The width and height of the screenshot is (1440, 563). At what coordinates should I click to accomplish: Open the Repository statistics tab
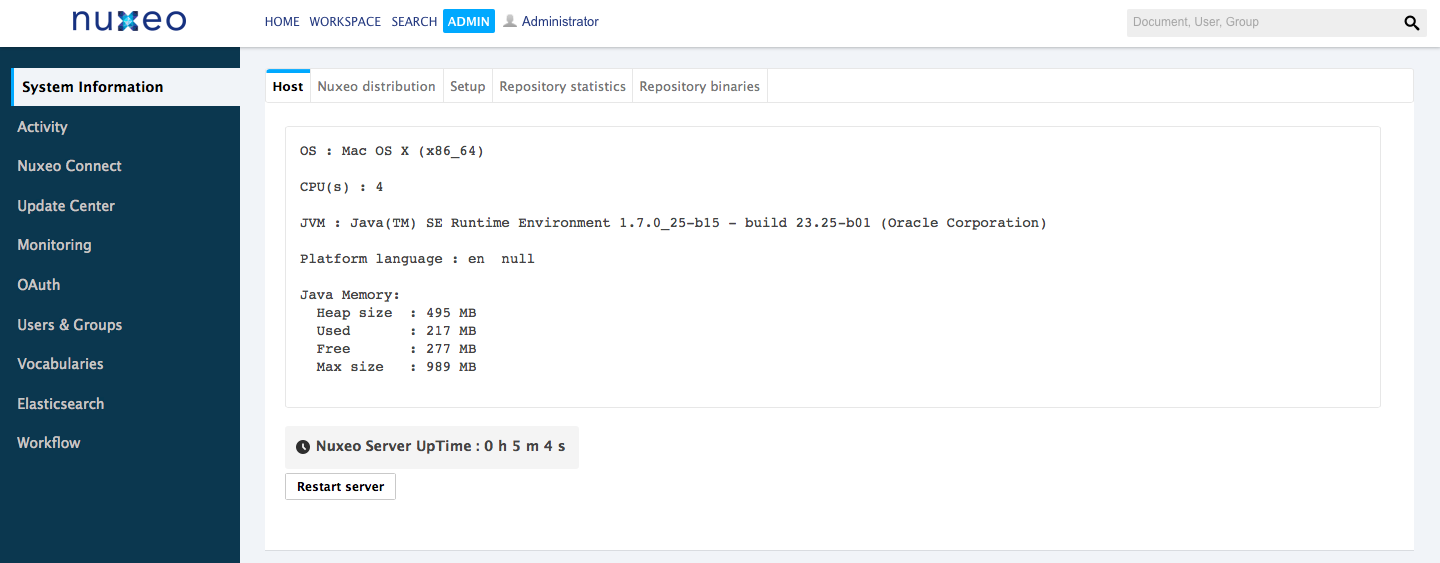coord(562,86)
